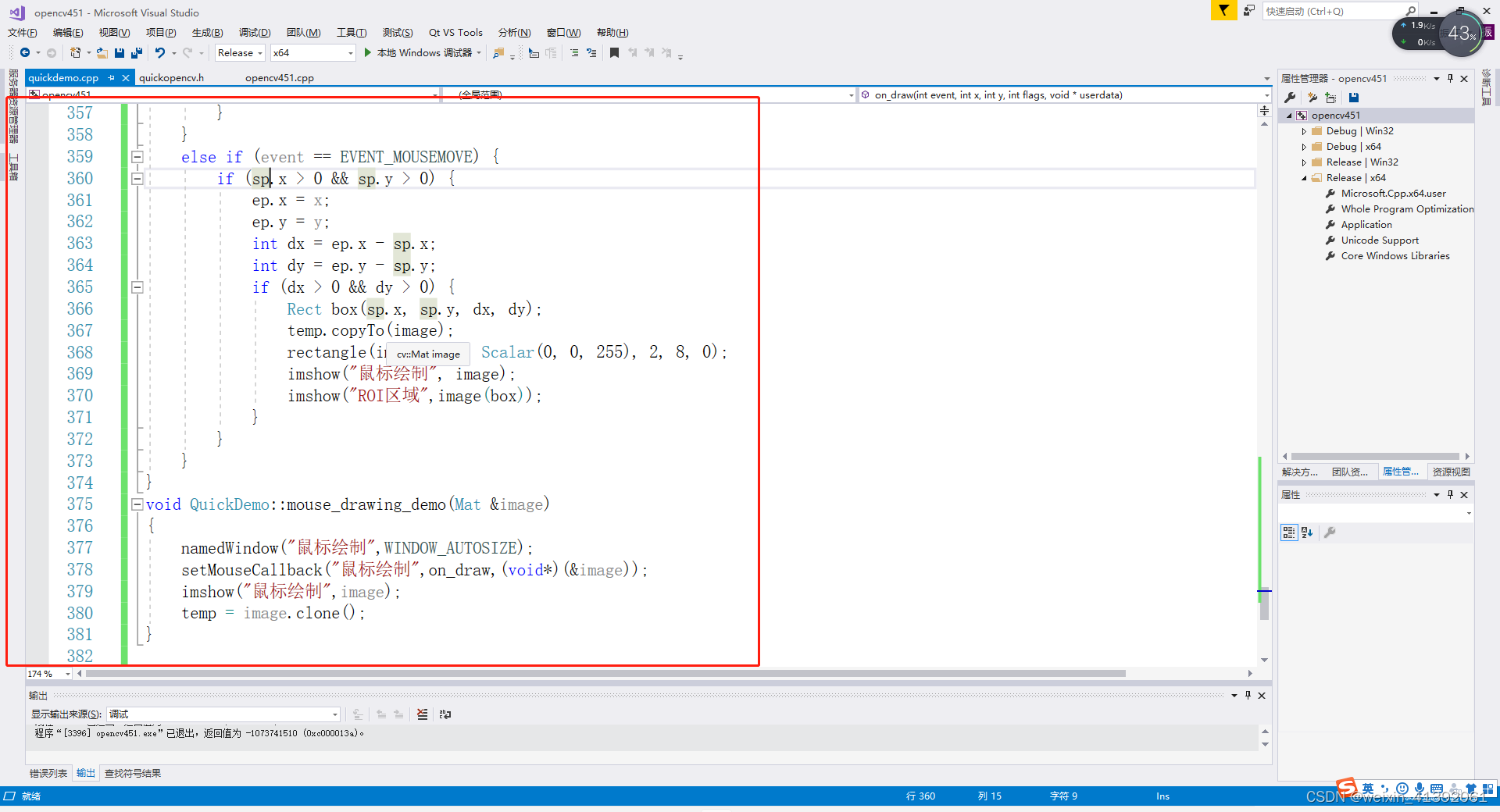Clear all output pane icon
This screenshot has height=812, width=1500.
(x=423, y=714)
